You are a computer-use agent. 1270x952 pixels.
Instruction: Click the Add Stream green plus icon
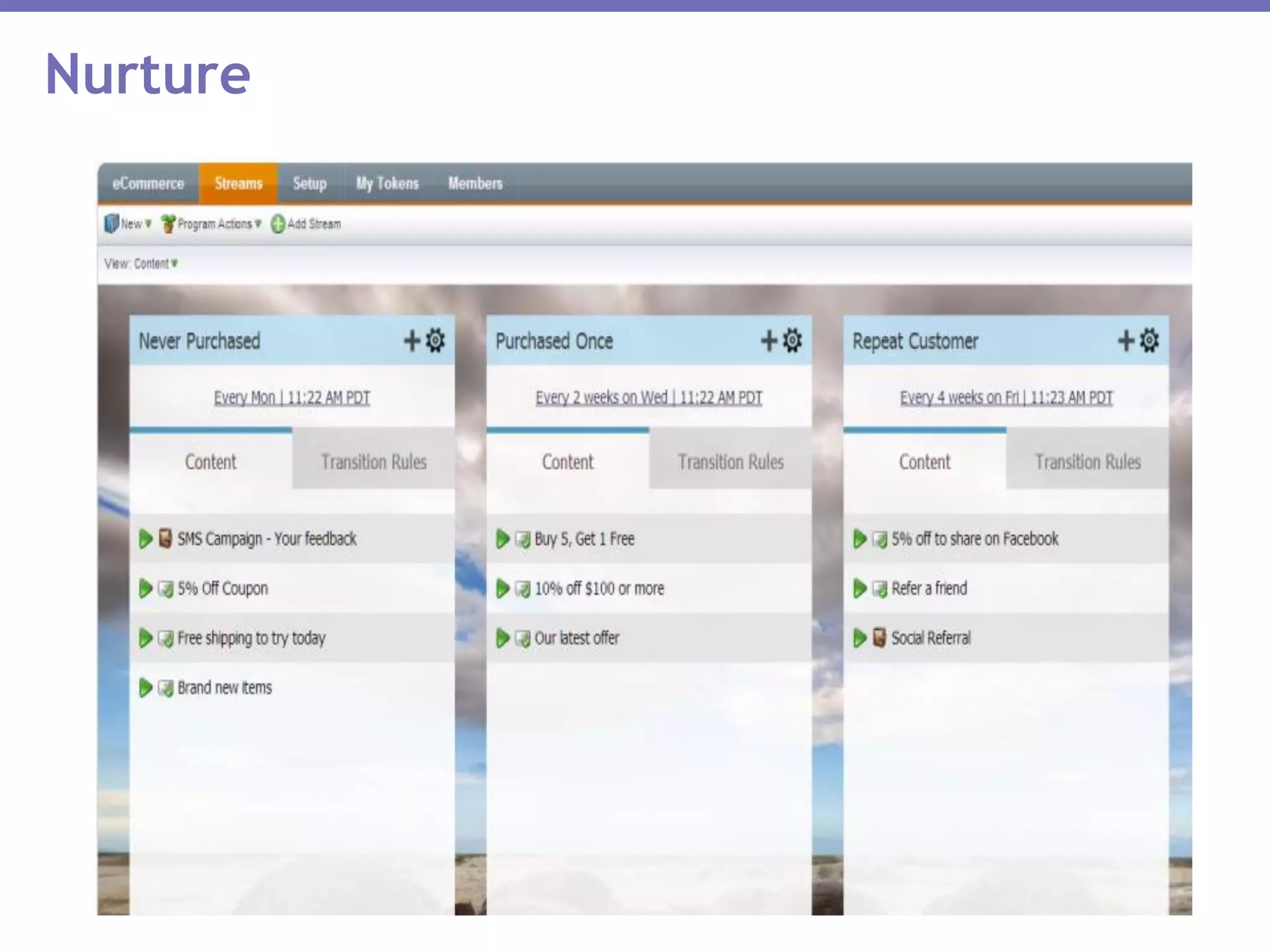click(x=278, y=224)
